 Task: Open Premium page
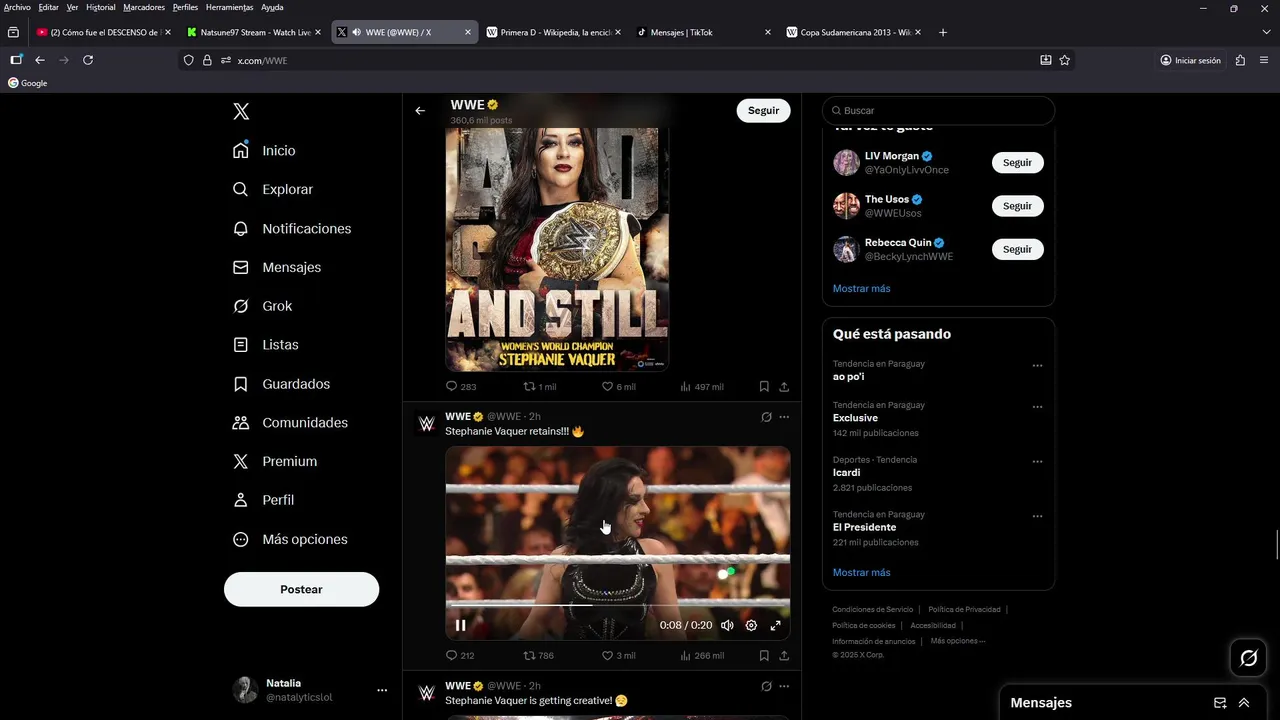275,461
